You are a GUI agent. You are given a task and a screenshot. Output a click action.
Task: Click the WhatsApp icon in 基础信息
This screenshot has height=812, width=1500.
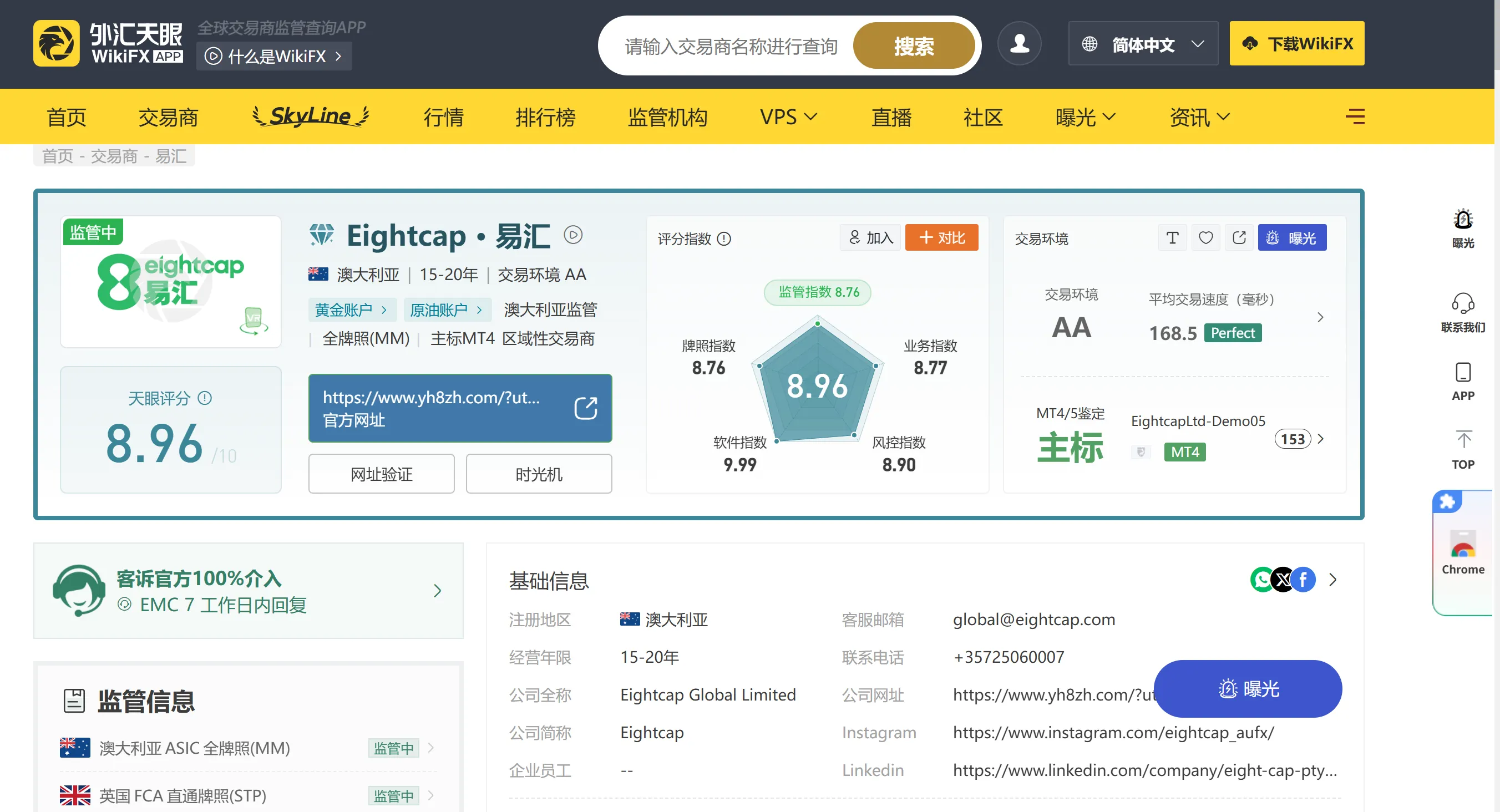1262,580
